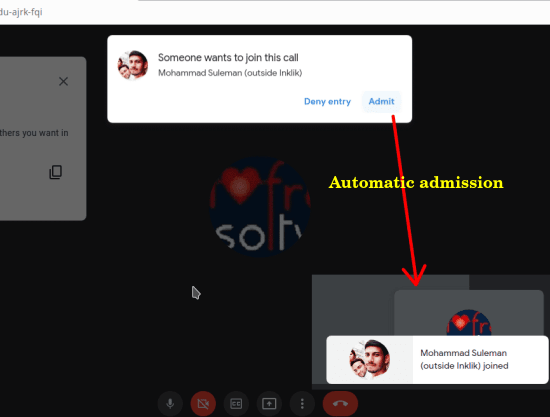The height and width of the screenshot is (417, 550).
Task: Click the name Mohammad Suleman in prompt
Action: click(x=200, y=73)
